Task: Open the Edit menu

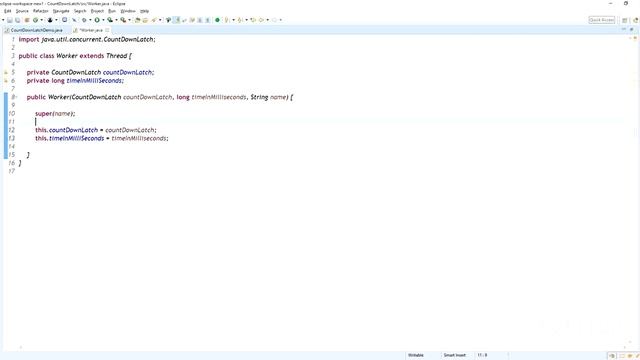Action: 7,11
